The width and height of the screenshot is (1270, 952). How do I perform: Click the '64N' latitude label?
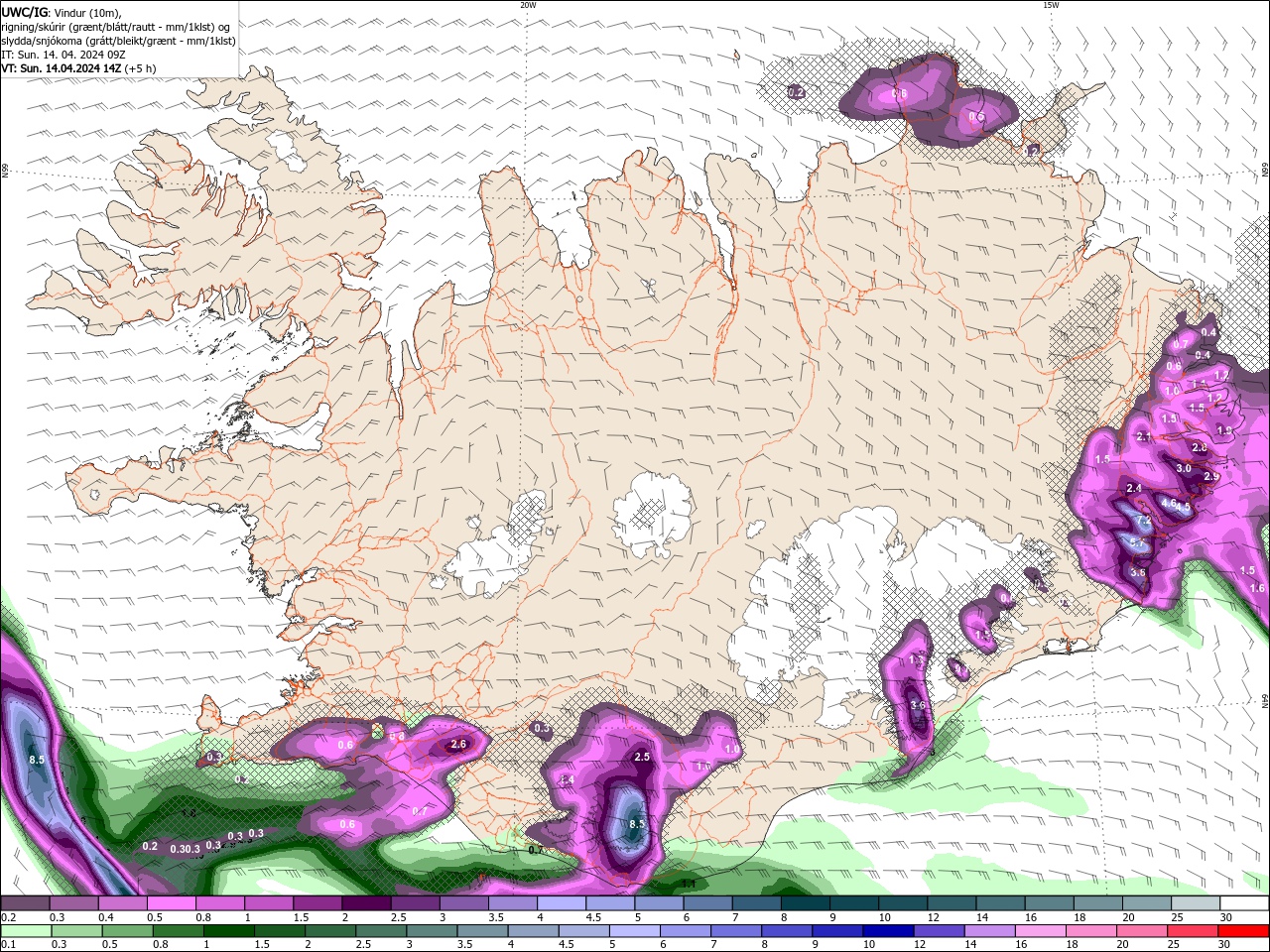pyautogui.click(x=1265, y=700)
